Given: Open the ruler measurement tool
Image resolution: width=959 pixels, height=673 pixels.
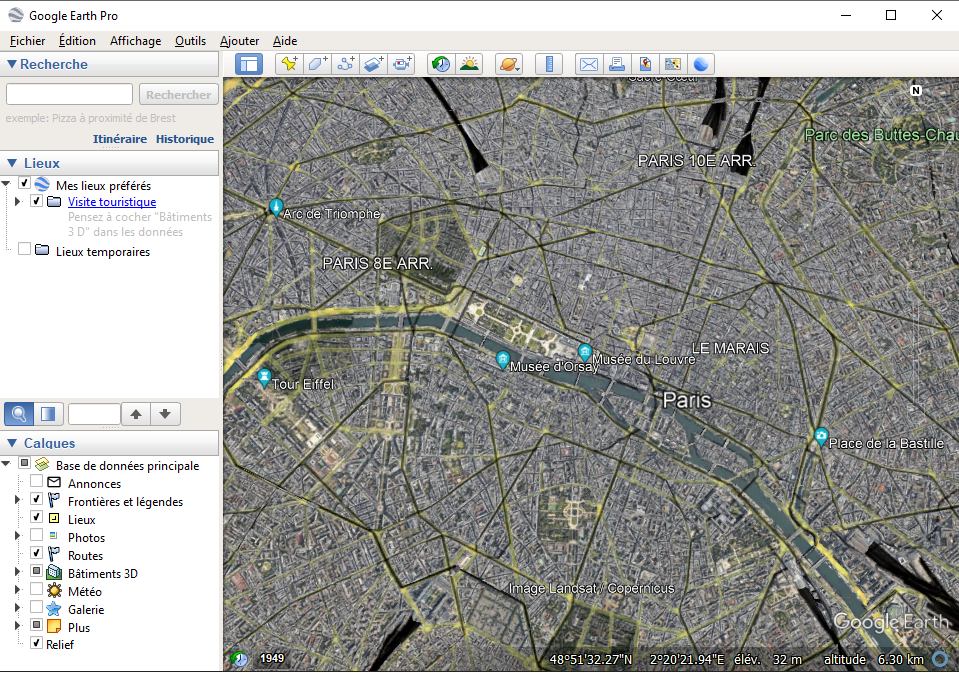Looking at the screenshot, I should point(549,64).
